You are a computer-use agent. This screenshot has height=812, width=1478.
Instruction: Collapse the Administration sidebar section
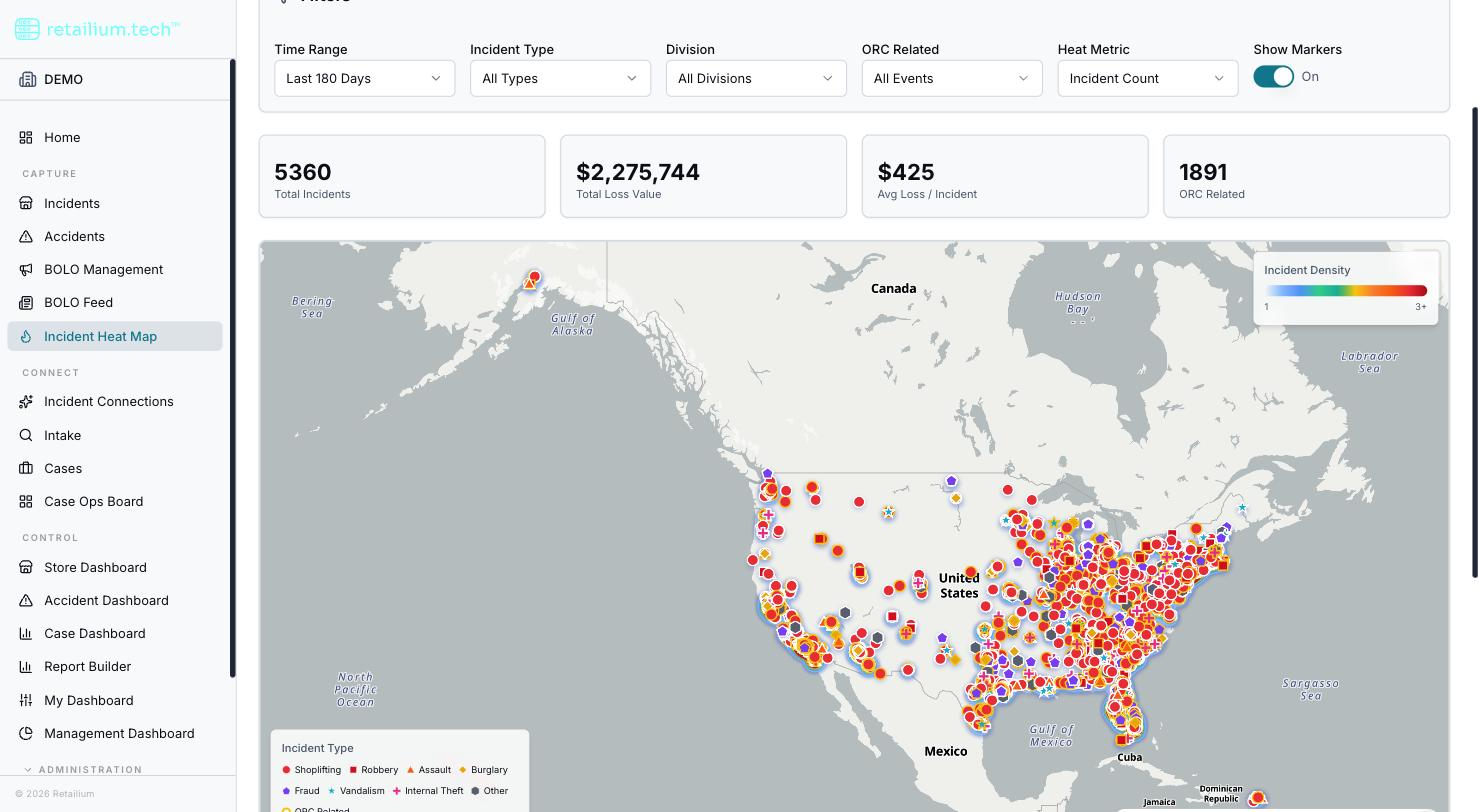pos(83,770)
